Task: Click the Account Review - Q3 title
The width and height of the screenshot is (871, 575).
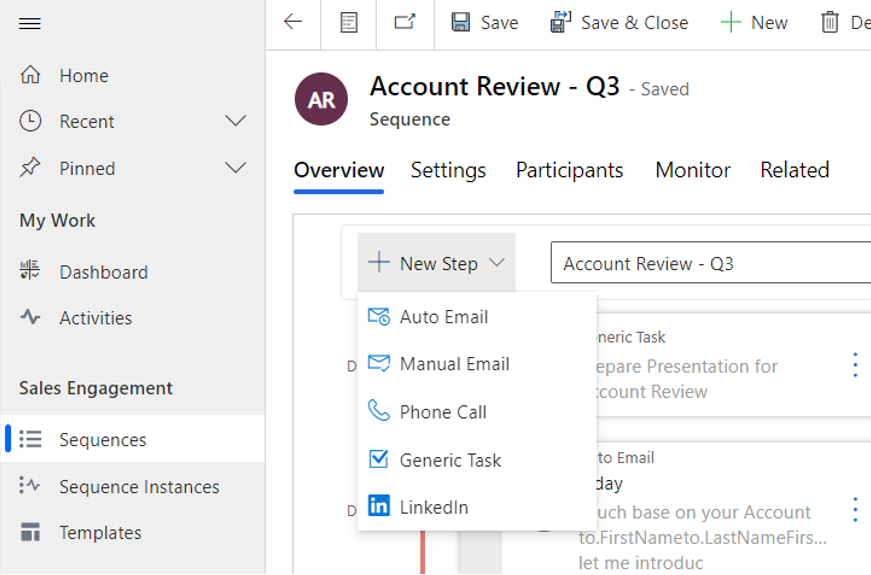Action: coord(494,87)
